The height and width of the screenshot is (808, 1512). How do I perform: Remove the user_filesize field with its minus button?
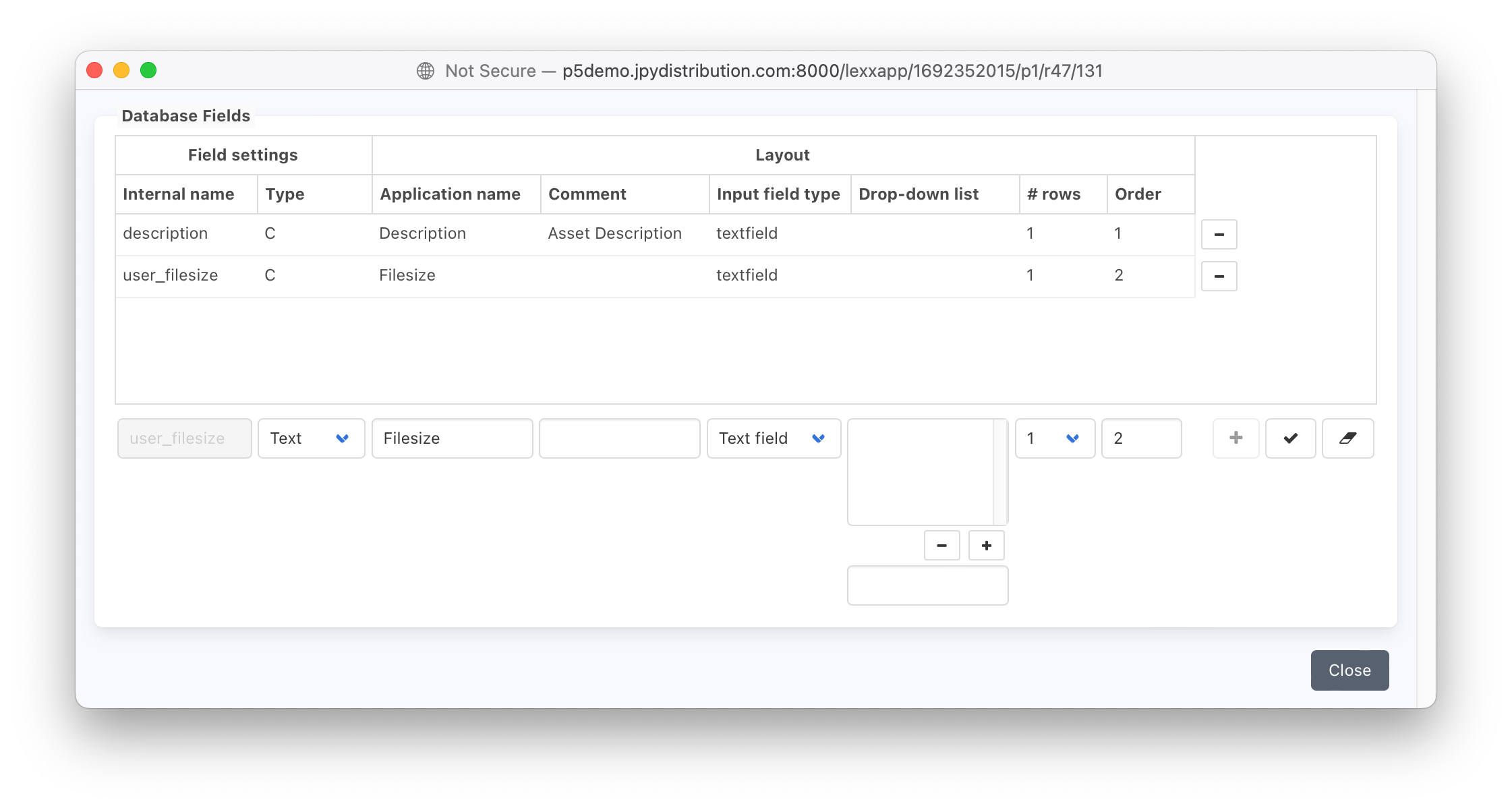pos(1219,276)
